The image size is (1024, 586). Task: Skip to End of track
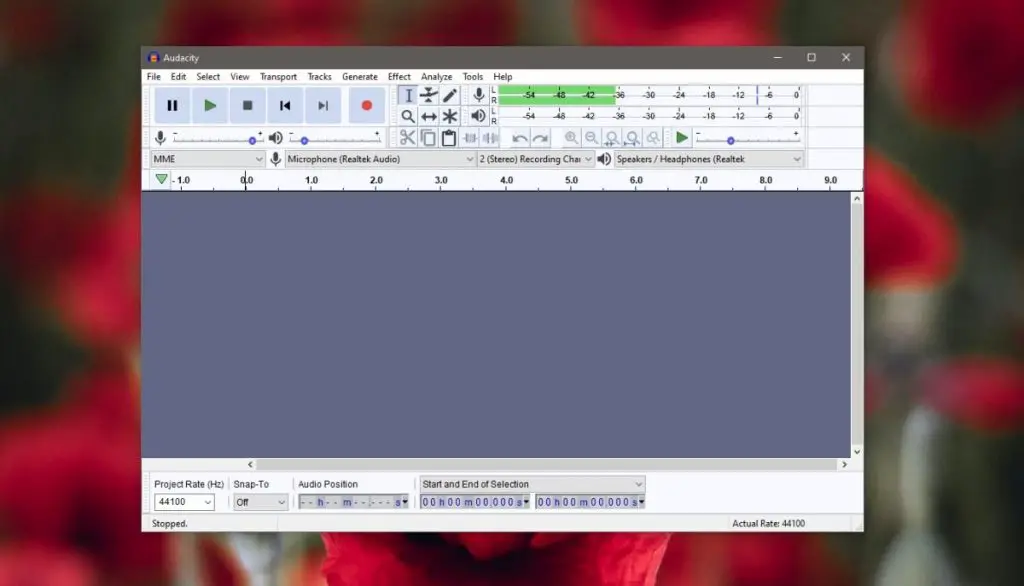tap(323, 105)
